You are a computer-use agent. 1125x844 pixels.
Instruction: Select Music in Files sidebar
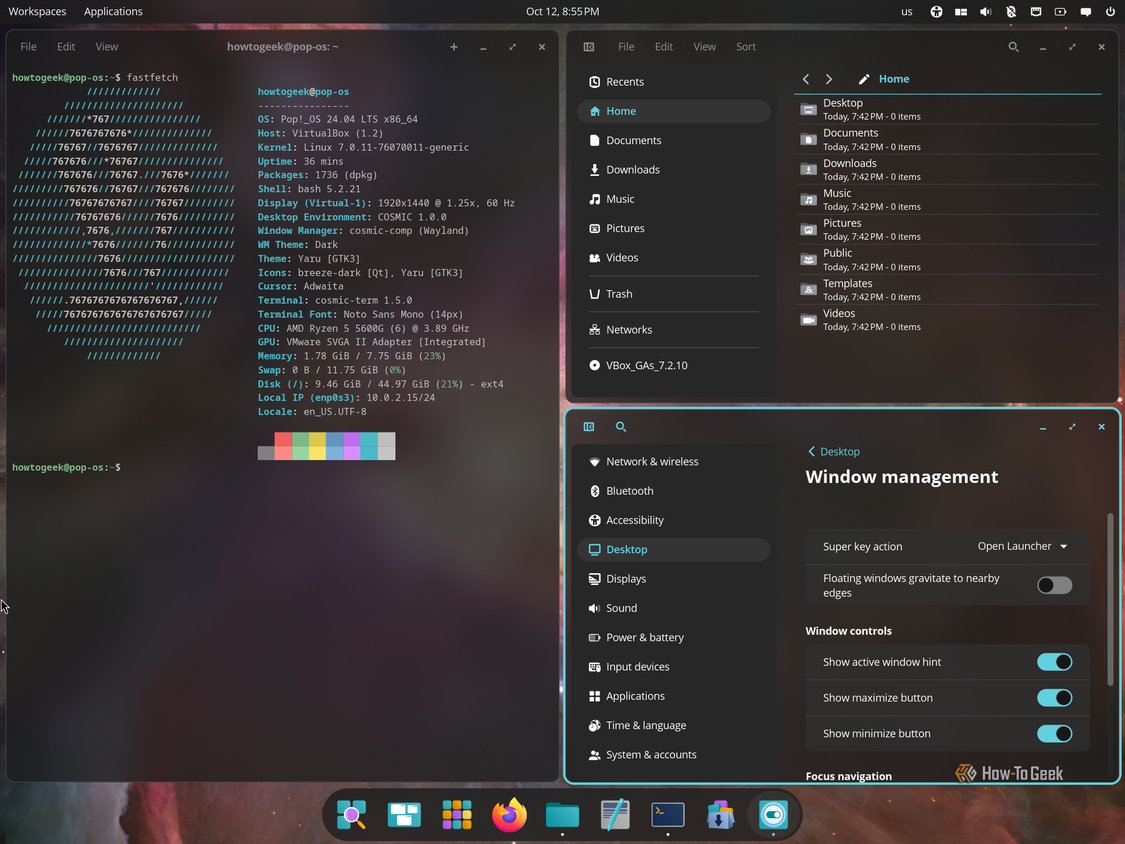click(674, 199)
